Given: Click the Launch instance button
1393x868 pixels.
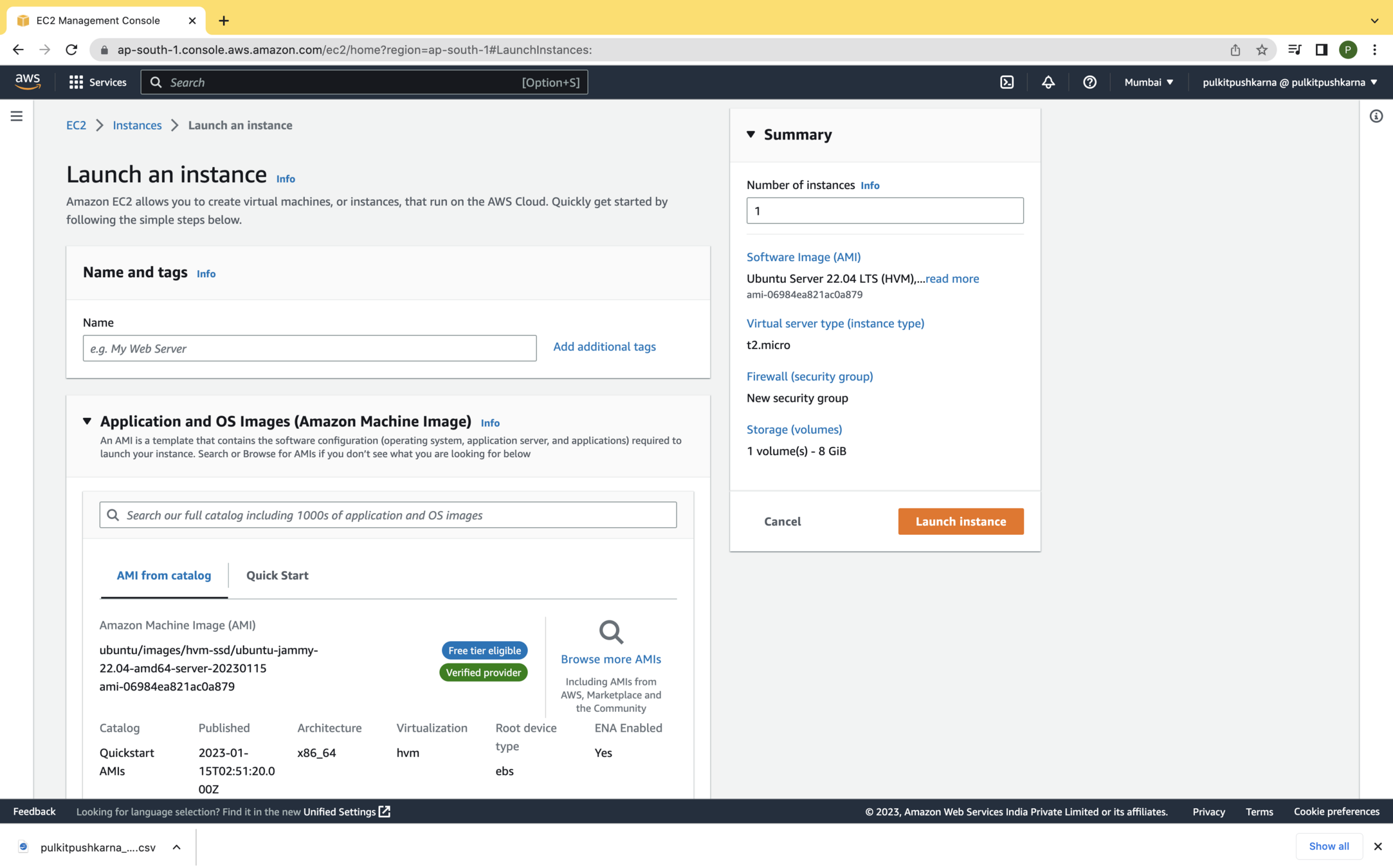Looking at the screenshot, I should click(960, 521).
